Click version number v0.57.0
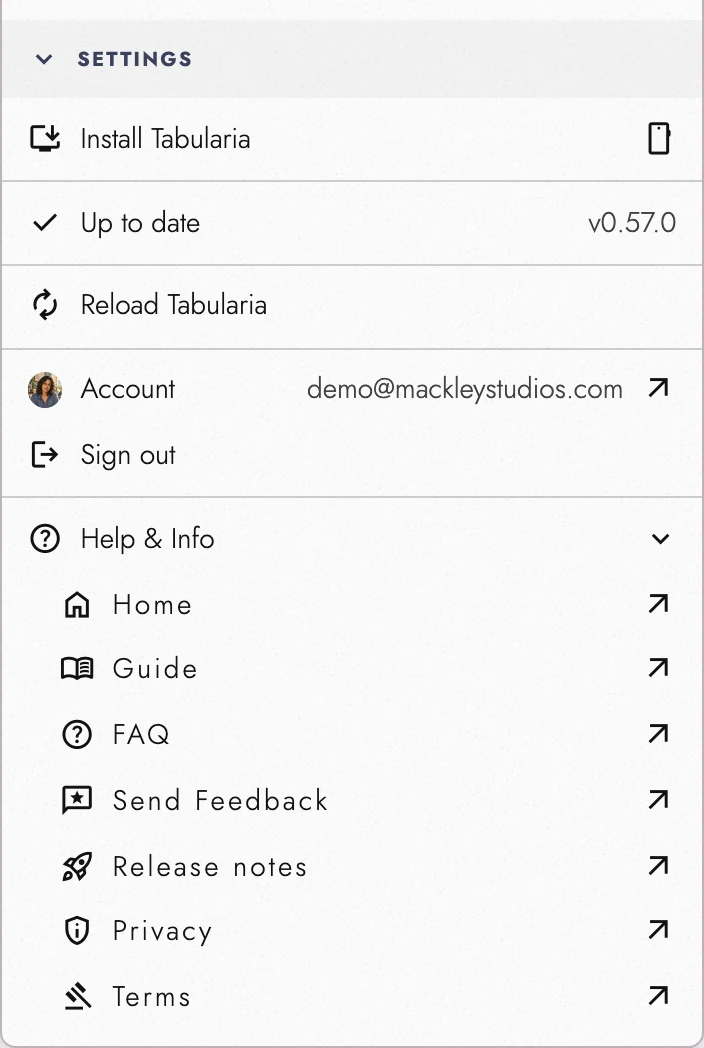Screen dimensions: 704x1048 tap(632, 223)
